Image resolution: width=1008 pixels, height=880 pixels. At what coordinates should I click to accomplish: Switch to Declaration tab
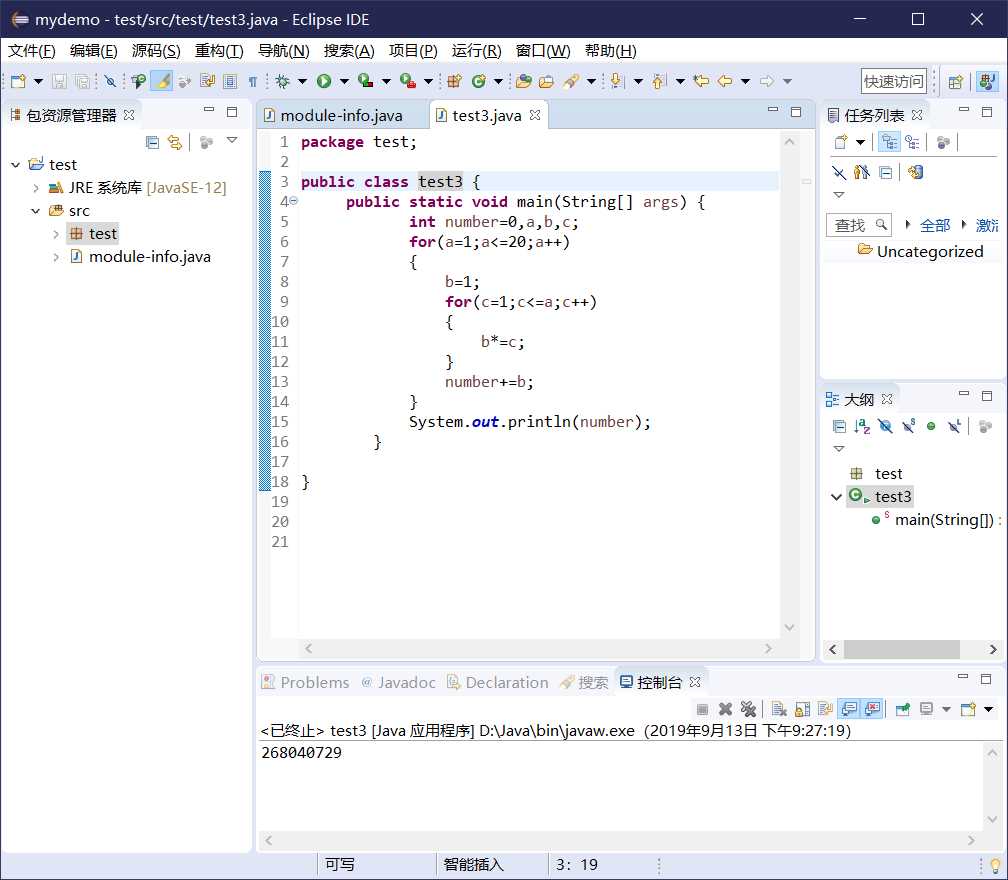click(x=498, y=683)
